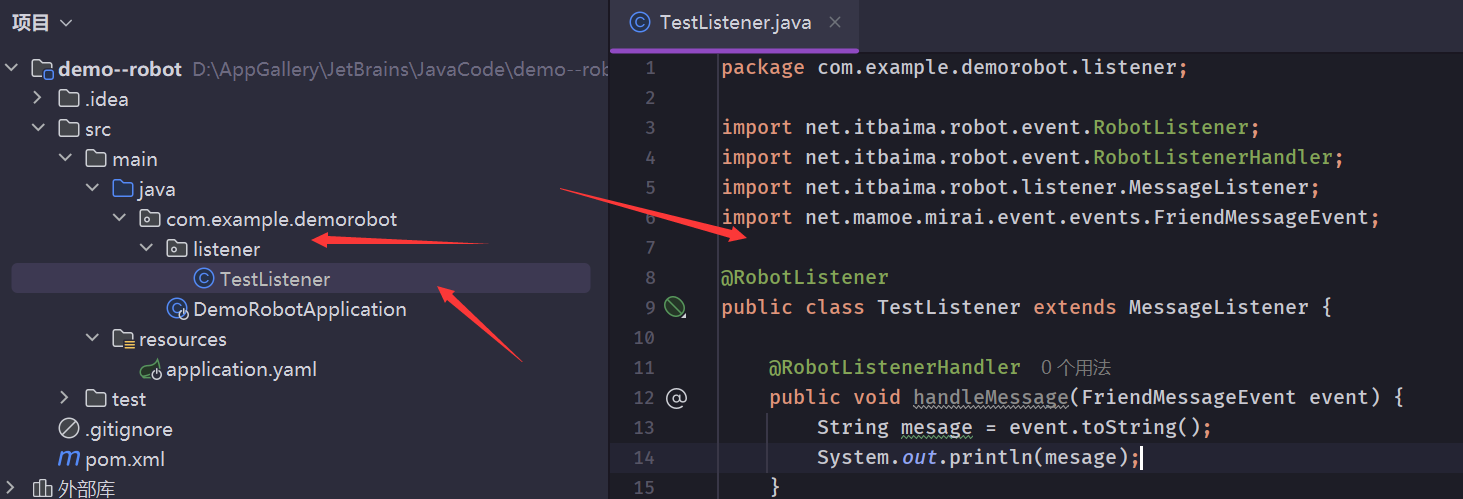Click the .gitignore file icon

(x=69, y=429)
